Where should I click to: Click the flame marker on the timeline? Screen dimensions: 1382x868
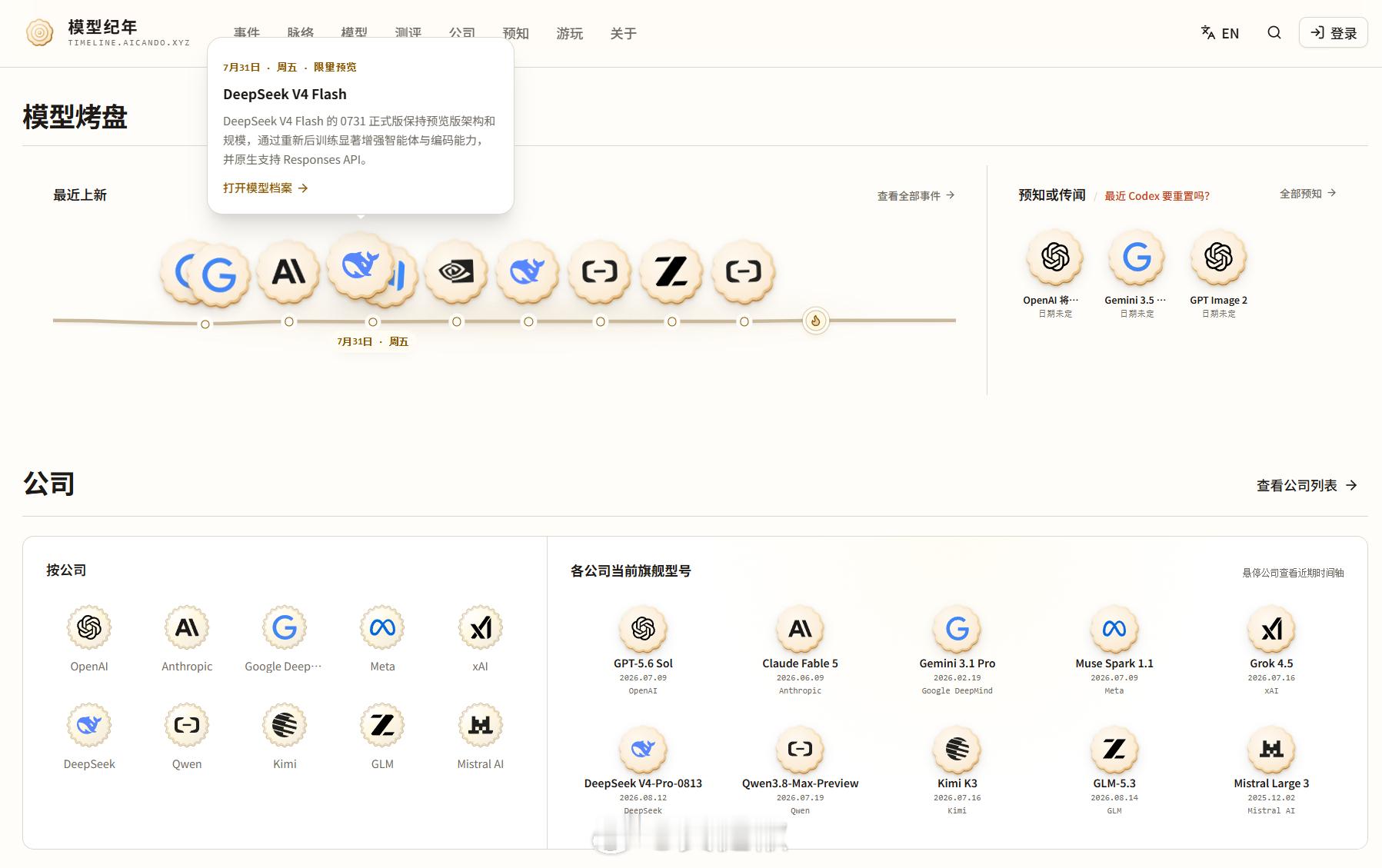[816, 321]
